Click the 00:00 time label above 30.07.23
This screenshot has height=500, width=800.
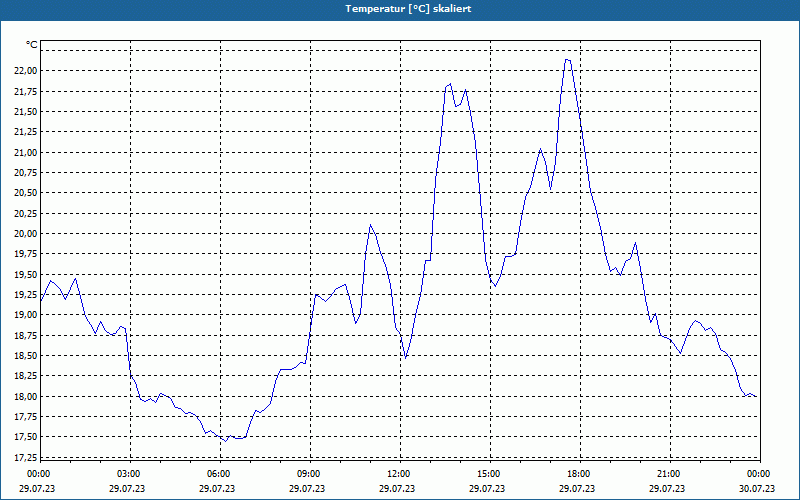point(759,474)
